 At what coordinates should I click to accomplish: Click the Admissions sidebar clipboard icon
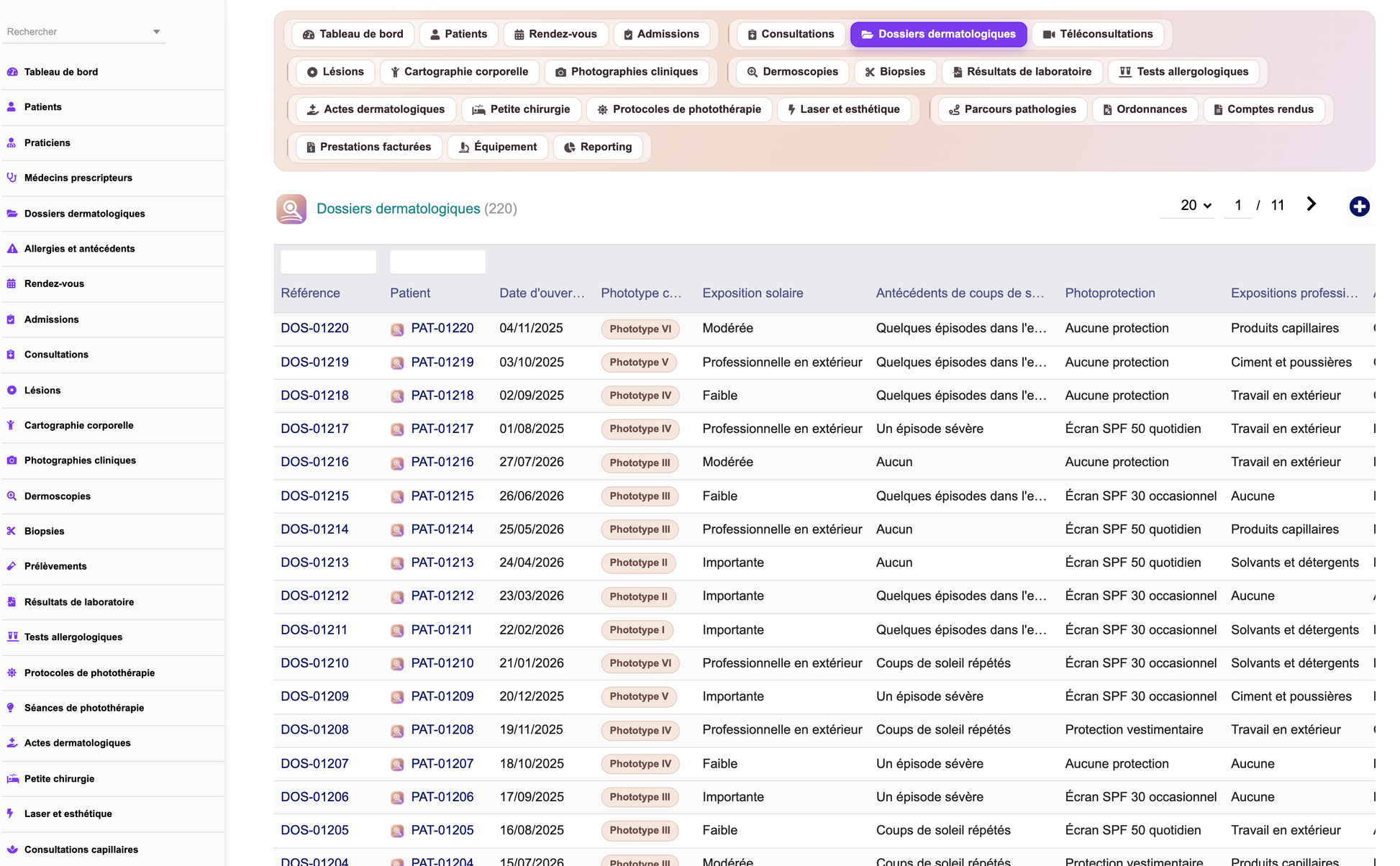pos(12,319)
